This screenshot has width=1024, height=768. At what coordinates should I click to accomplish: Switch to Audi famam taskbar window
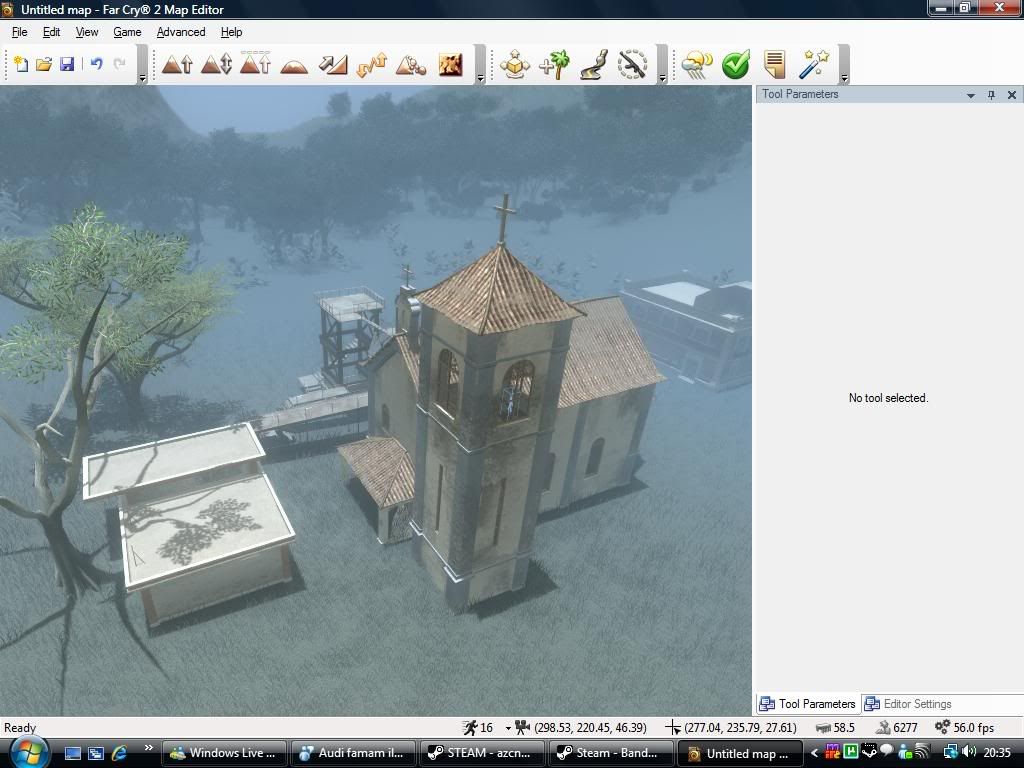(x=352, y=753)
